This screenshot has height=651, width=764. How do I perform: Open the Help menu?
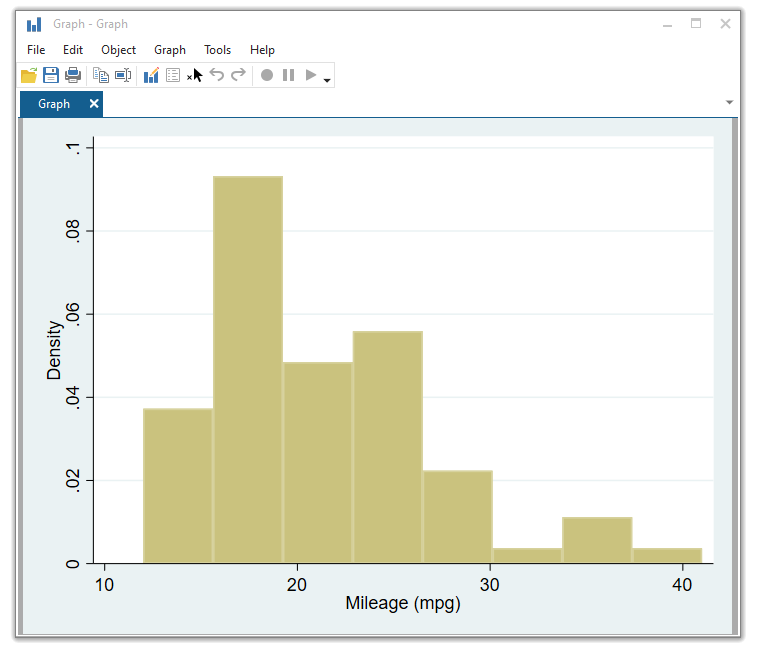(262, 50)
